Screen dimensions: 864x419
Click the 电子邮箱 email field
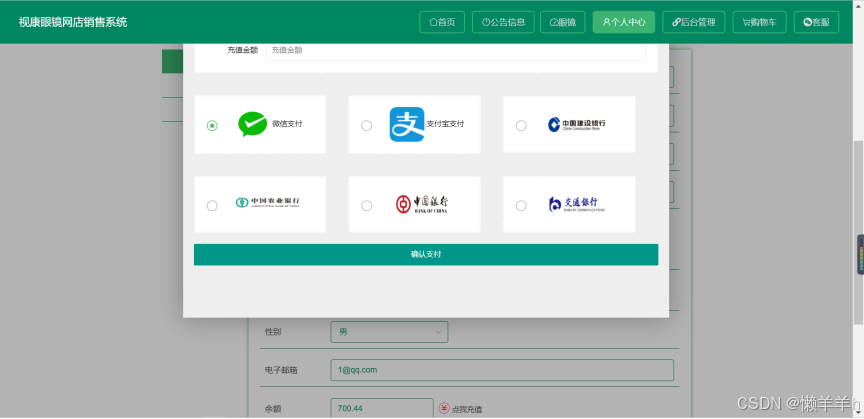[502, 370]
